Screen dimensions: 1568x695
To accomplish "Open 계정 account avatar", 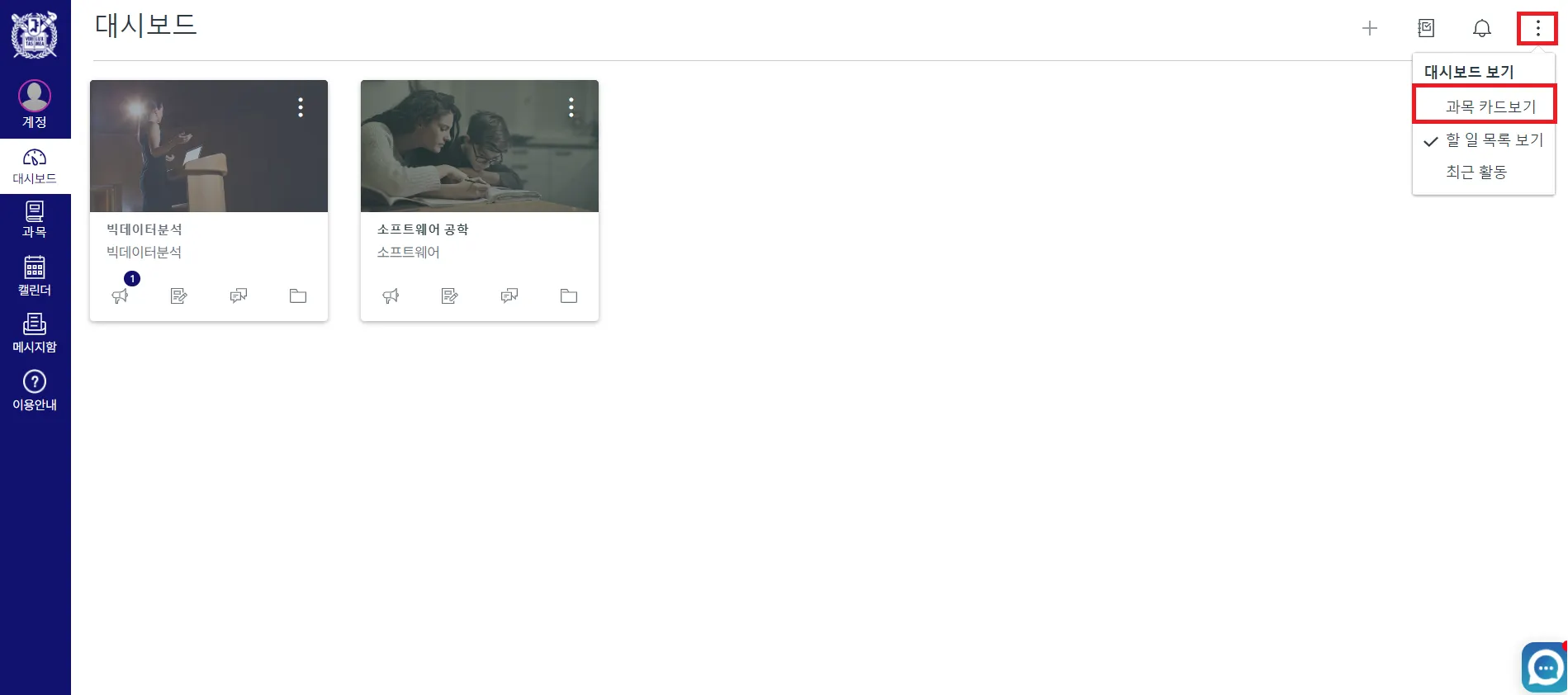I will click(35, 104).
